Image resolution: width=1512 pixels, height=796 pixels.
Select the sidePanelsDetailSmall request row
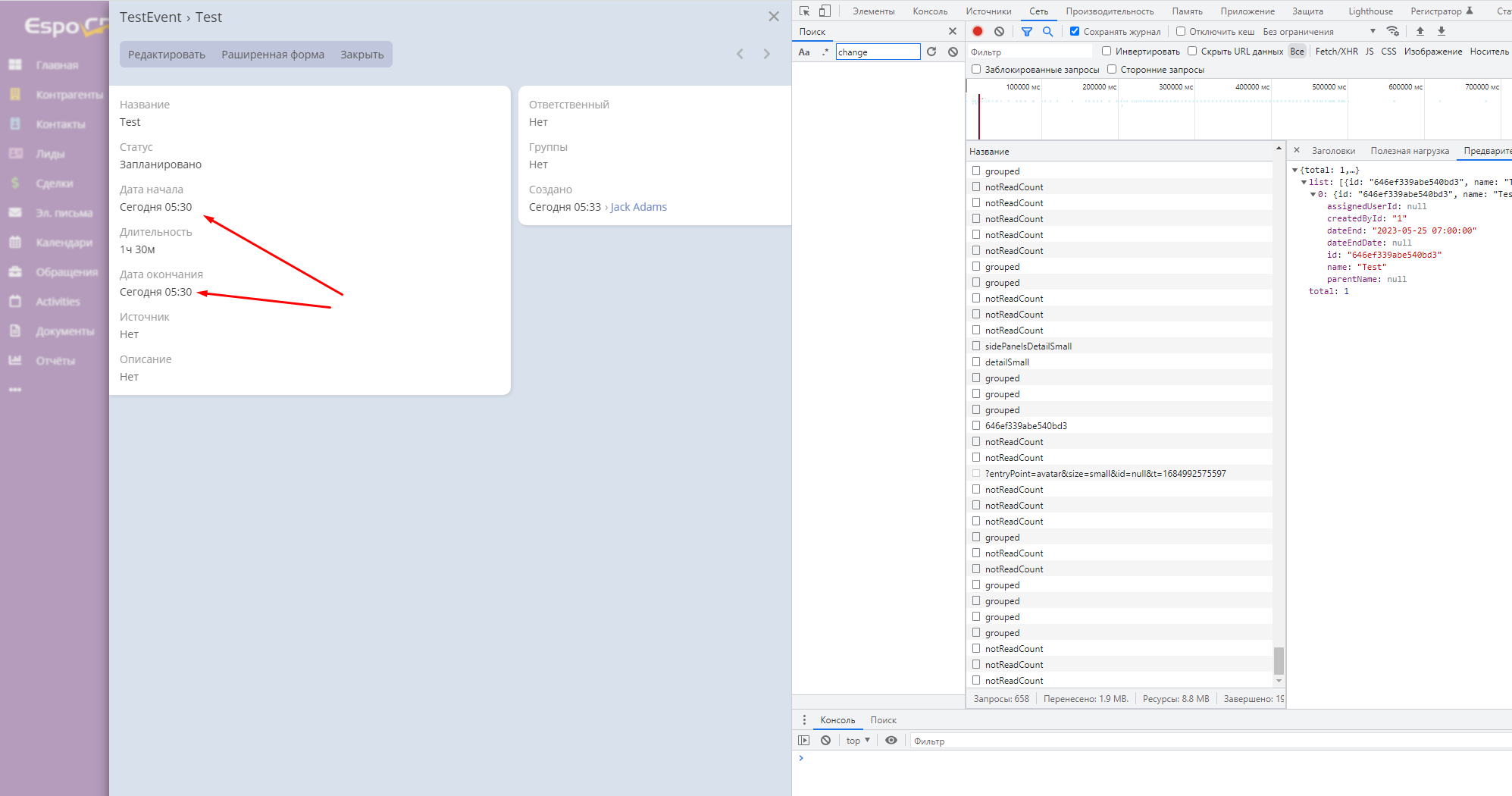(1028, 346)
